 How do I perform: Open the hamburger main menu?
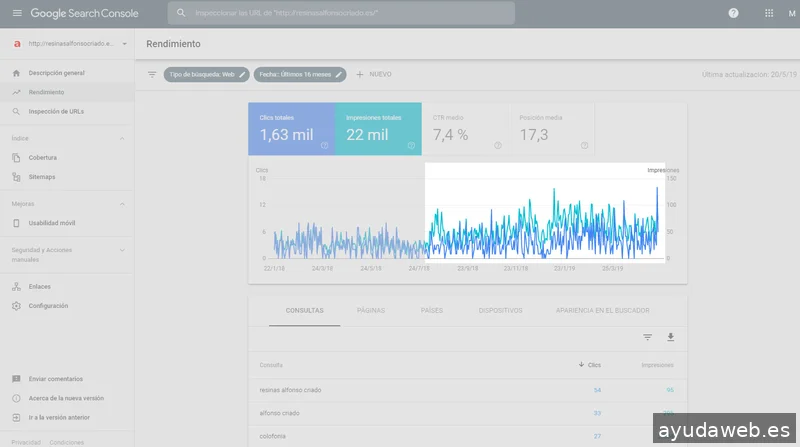(16, 14)
